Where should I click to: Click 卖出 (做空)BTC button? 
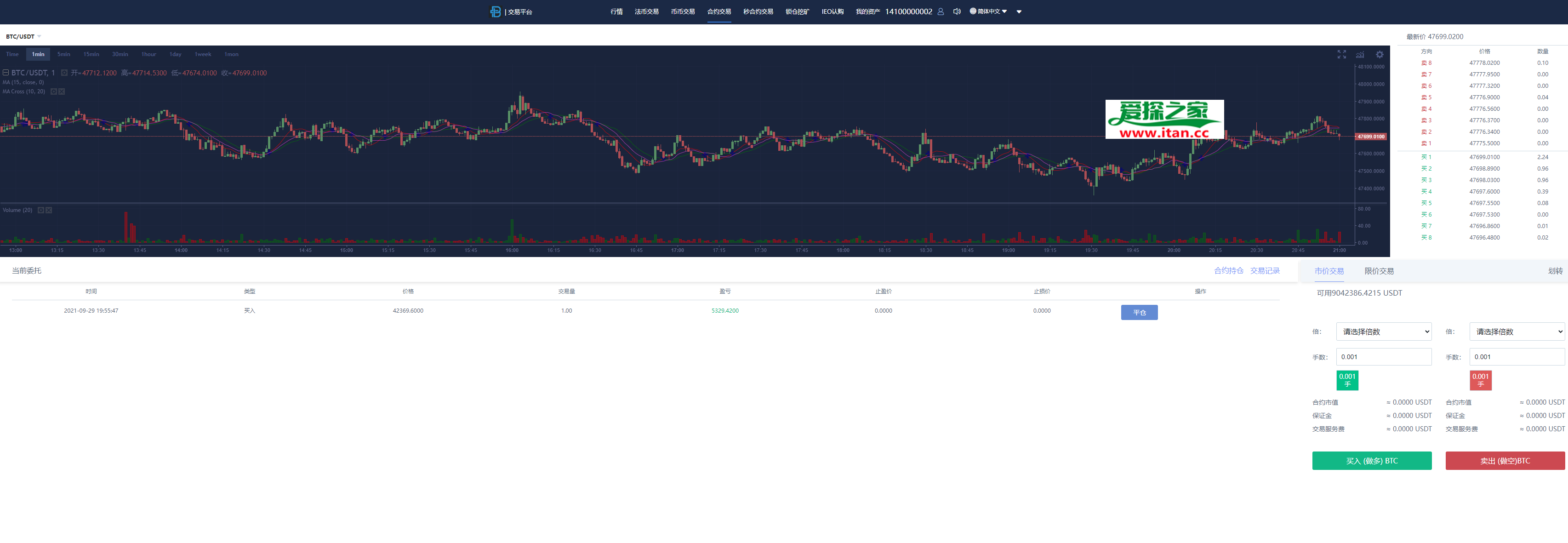[1505, 461]
